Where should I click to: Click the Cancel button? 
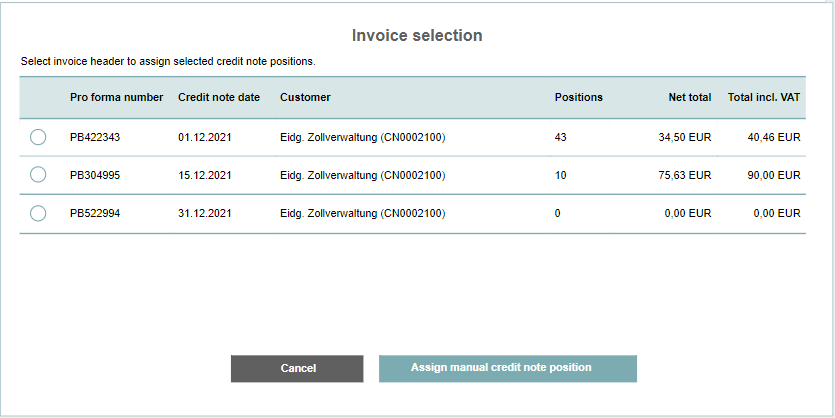297,368
